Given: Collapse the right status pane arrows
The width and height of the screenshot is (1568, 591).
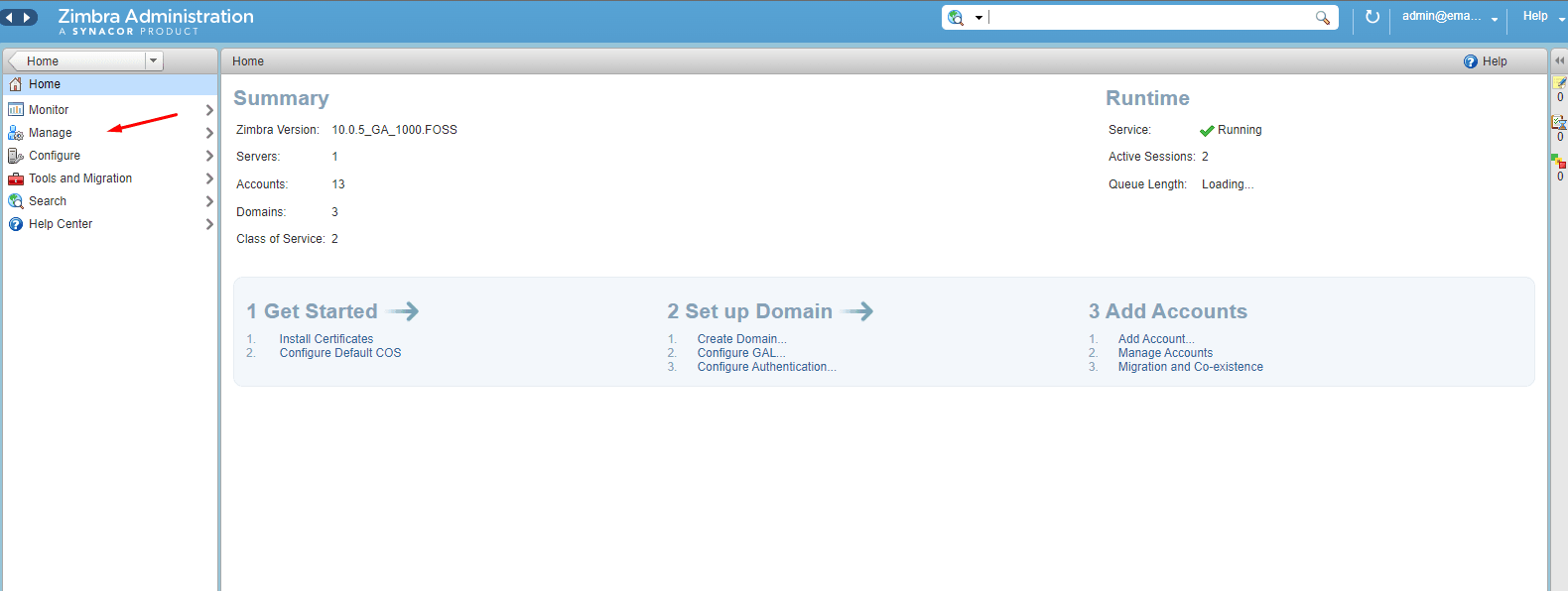Looking at the screenshot, I should pos(1559,60).
